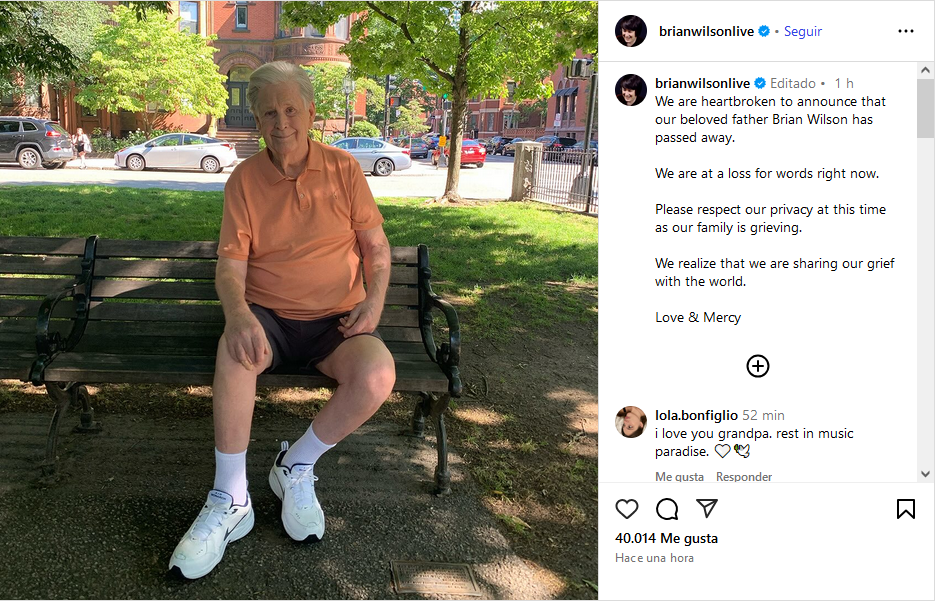The height and width of the screenshot is (602, 936).
Task: Click caption author avatar
Action: 631,90
